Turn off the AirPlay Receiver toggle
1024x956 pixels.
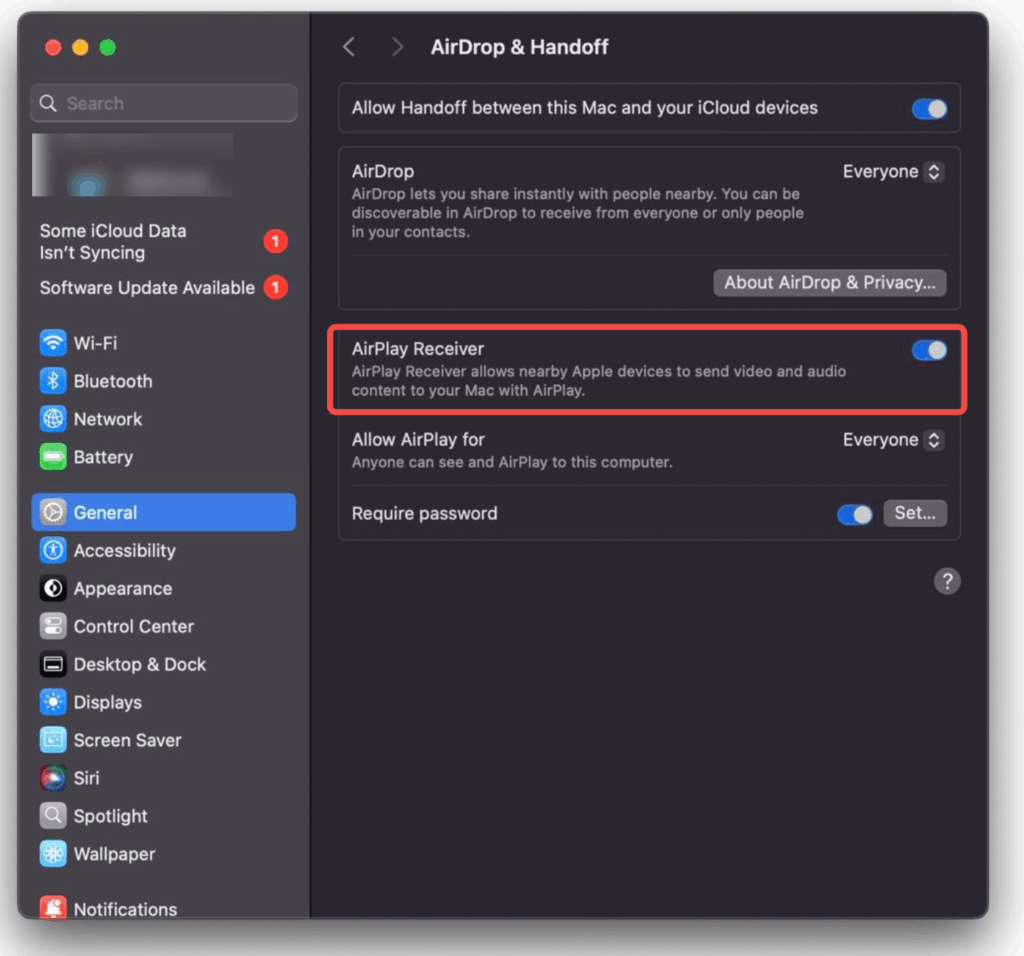pos(929,350)
